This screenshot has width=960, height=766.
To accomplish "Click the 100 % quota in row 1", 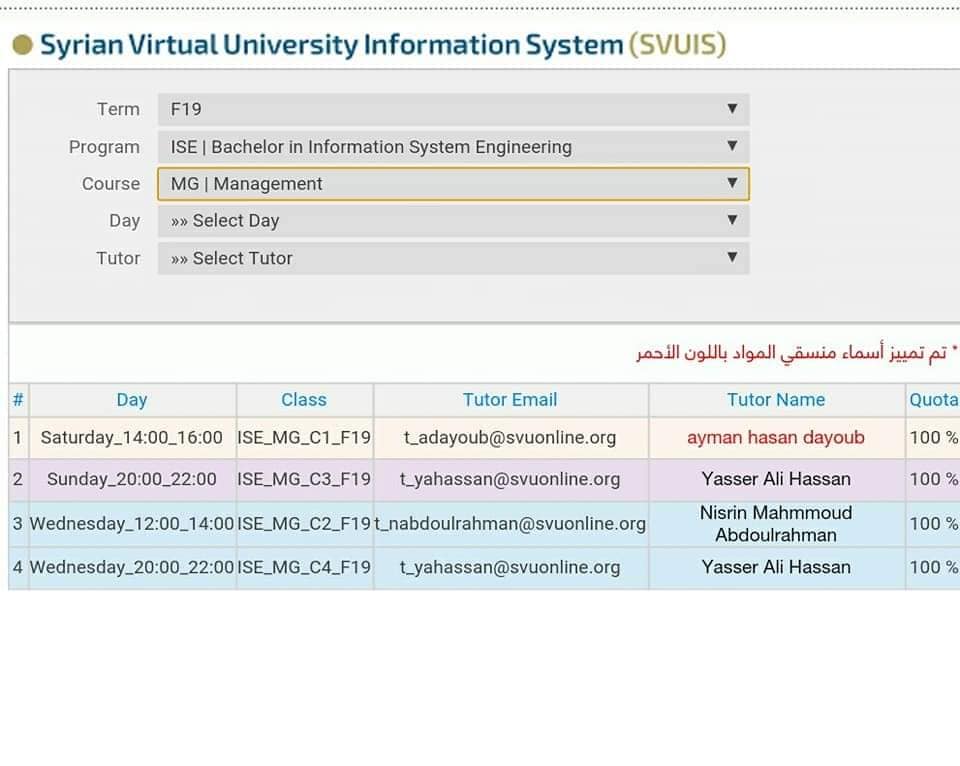I will (933, 438).
